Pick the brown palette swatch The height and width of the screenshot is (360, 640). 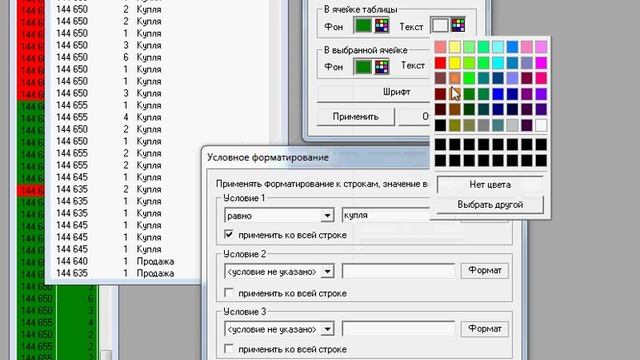pyautogui.click(x=455, y=109)
